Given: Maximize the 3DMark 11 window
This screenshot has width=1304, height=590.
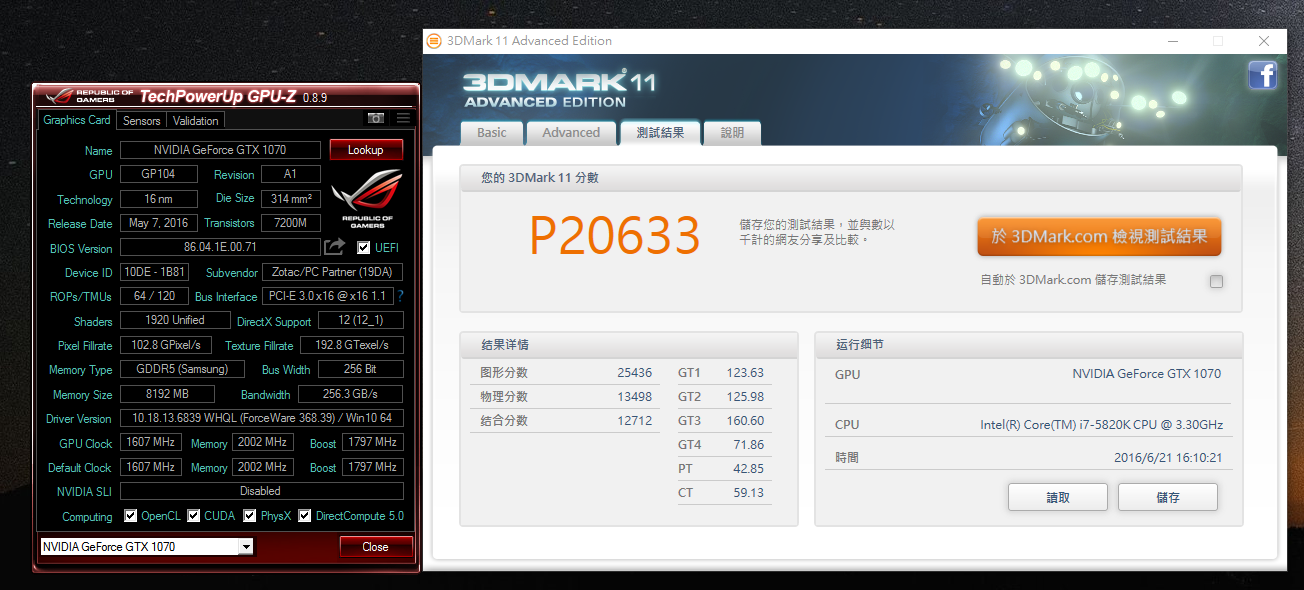Looking at the screenshot, I should pos(1218,41).
